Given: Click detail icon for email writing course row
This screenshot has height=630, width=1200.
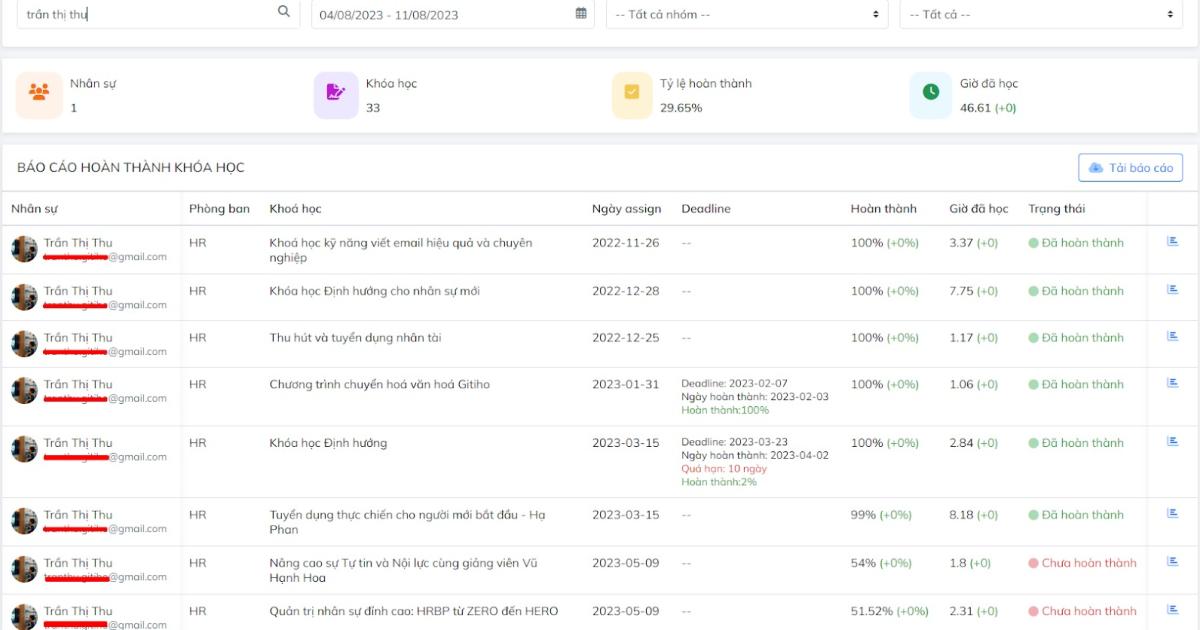Looking at the screenshot, I should pos(1173,242).
